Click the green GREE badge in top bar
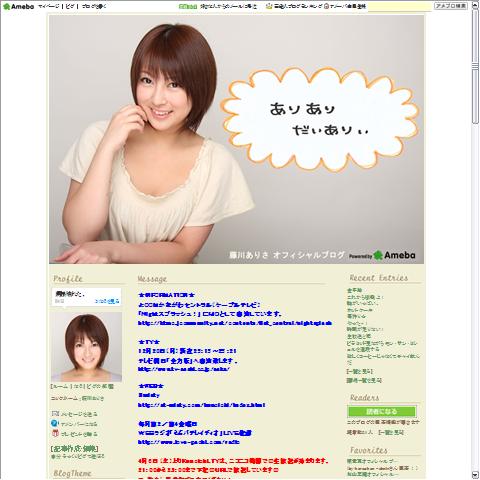480x480 pixels. pyautogui.click(x=188, y=6)
